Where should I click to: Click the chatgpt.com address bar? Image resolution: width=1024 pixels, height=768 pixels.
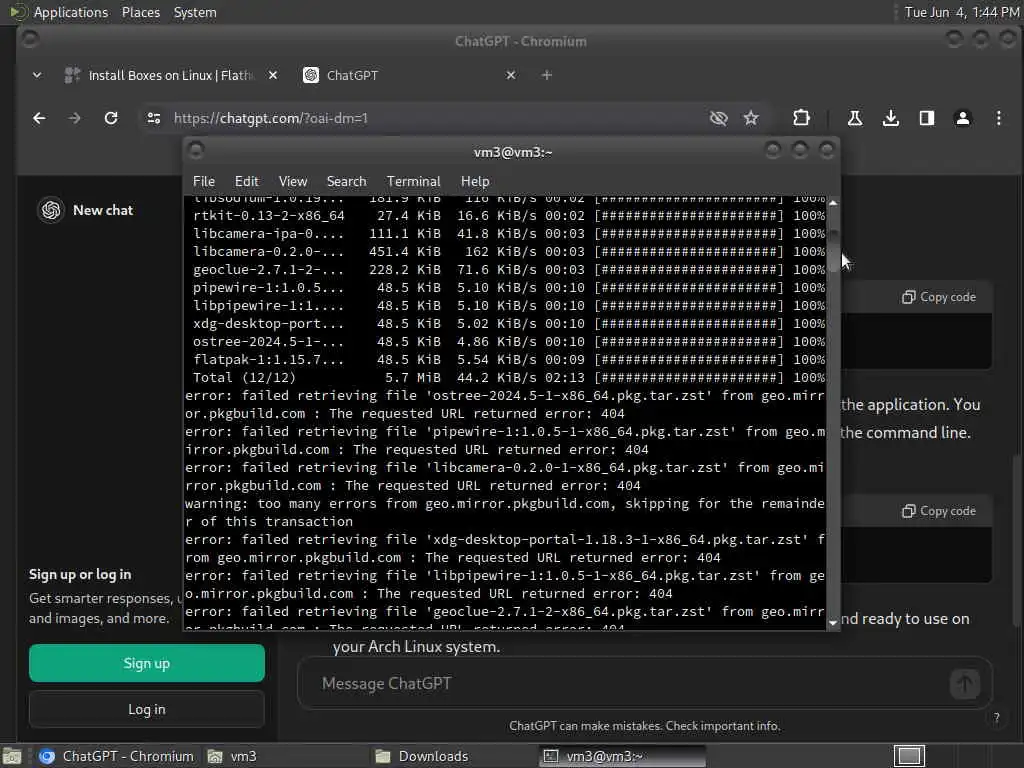pos(431,118)
